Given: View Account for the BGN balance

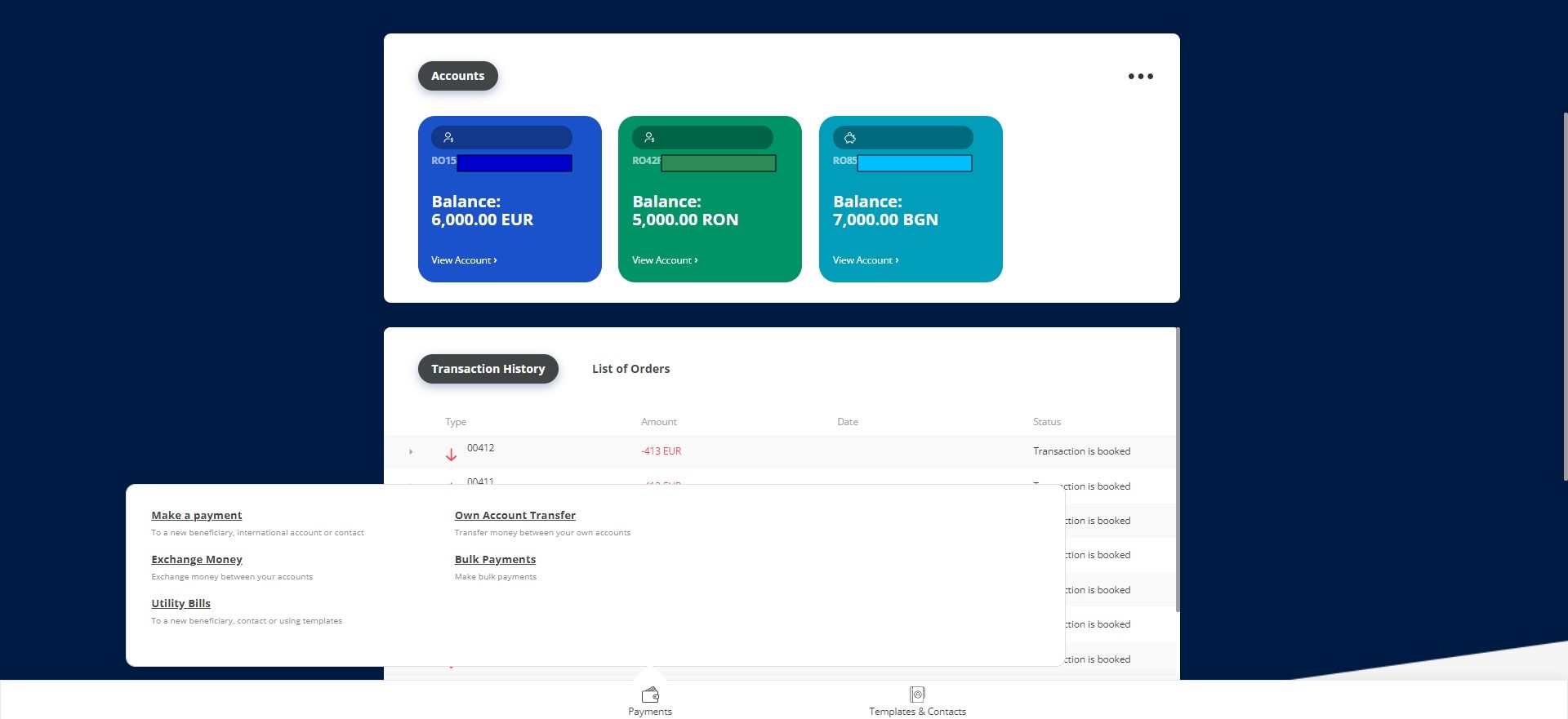Looking at the screenshot, I should (866, 260).
